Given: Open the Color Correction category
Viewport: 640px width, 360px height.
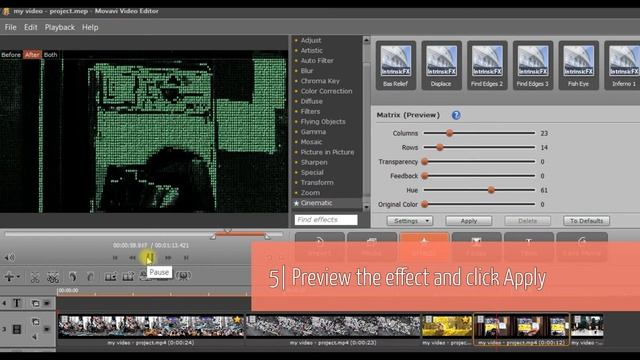Looking at the screenshot, I should pos(326,91).
